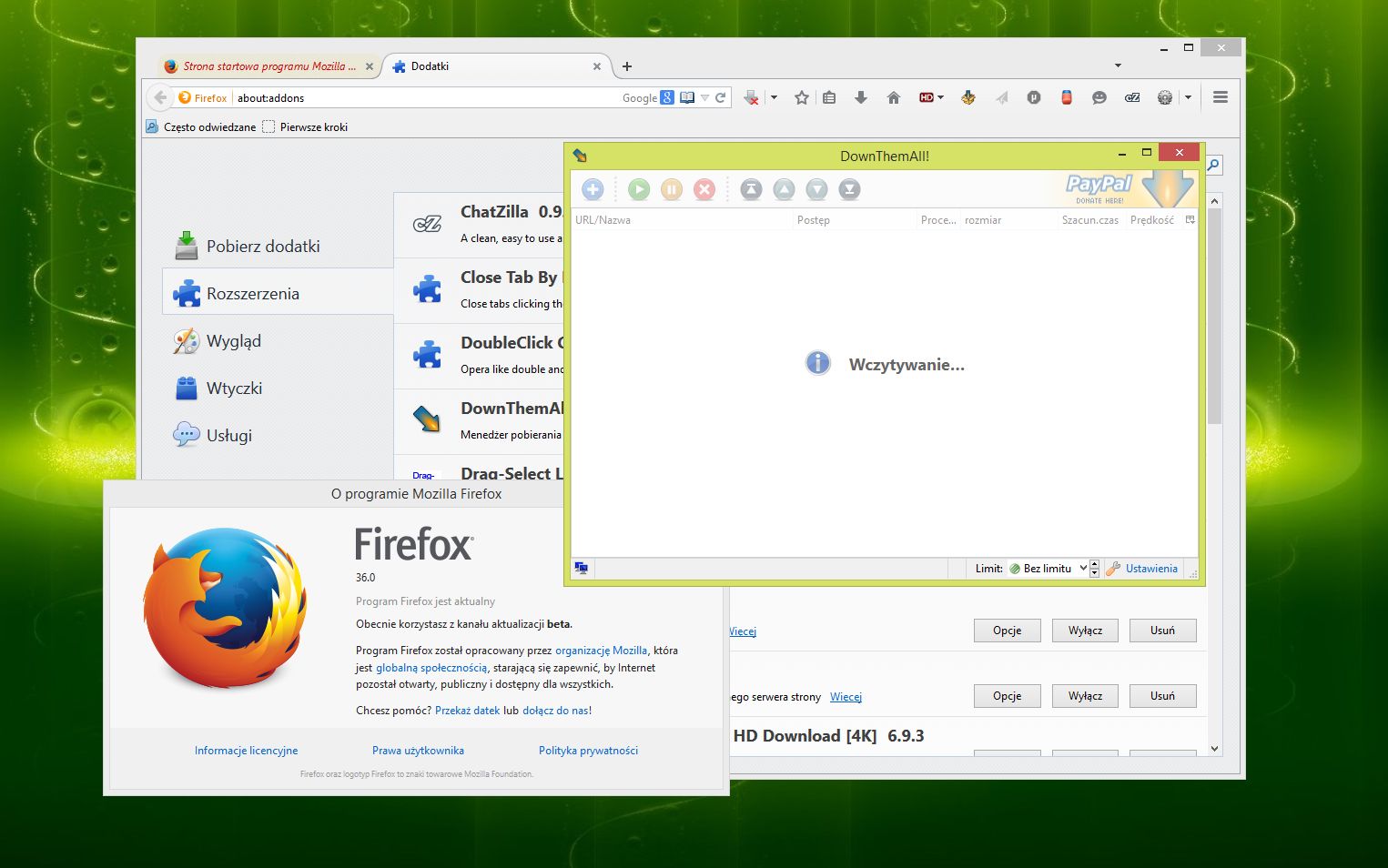Reload the about:addons page

click(721, 97)
